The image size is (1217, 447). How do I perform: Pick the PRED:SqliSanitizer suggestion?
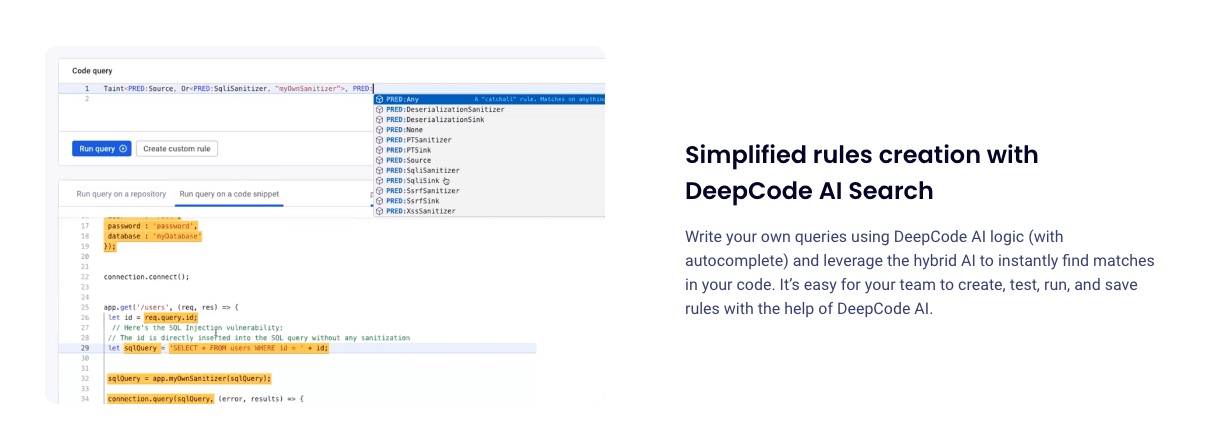pos(489,170)
